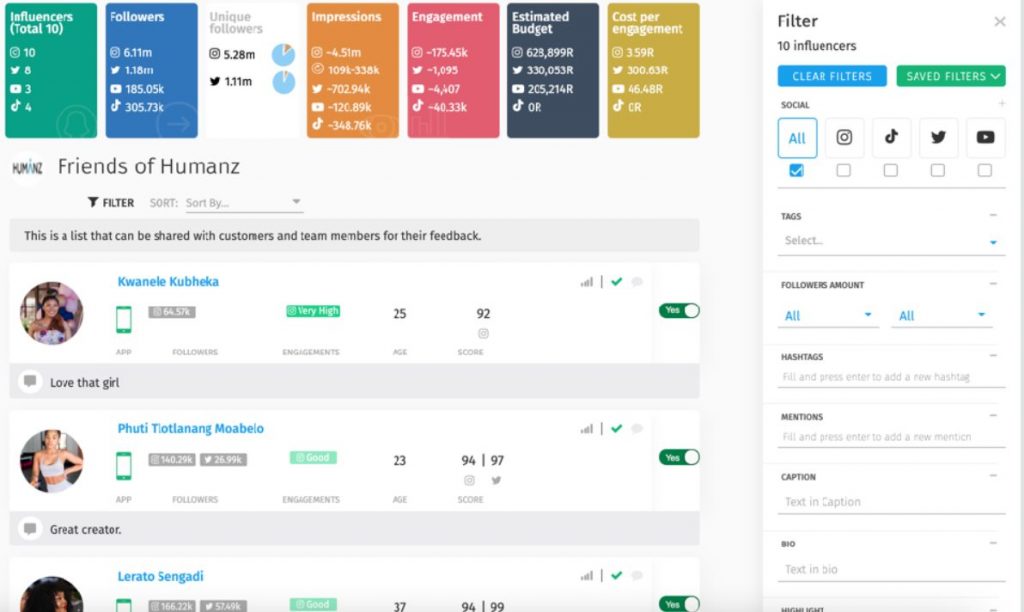Open the SAVED FILTERS dropdown
This screenshot has height=612, width=1024.
(951, 76)
